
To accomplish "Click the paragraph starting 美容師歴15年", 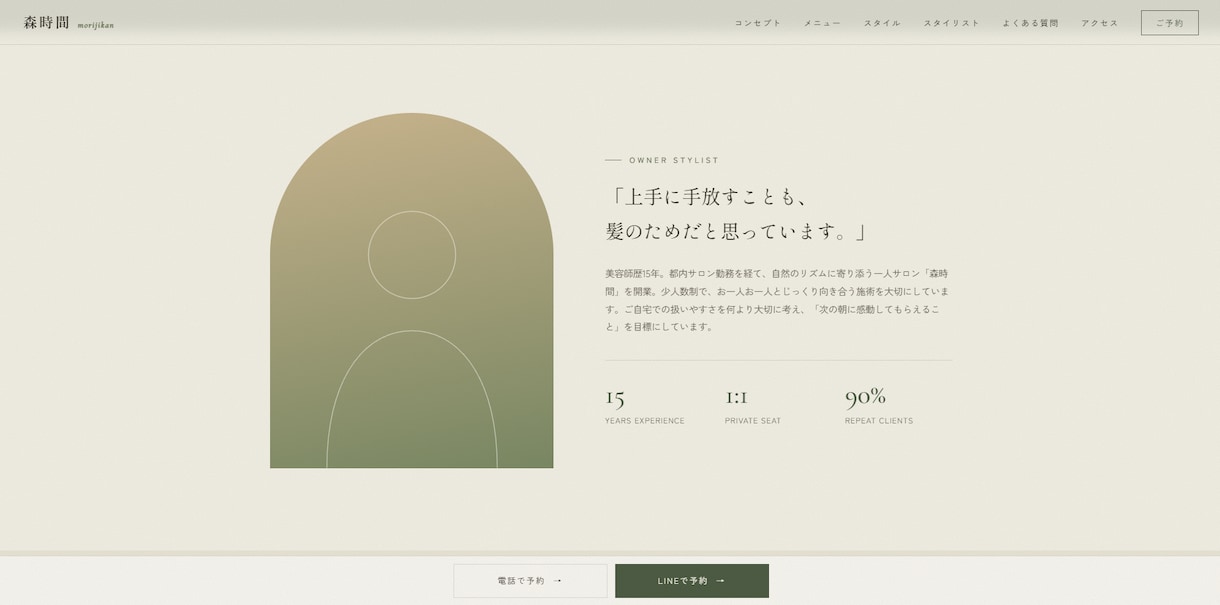I will 778,299.
